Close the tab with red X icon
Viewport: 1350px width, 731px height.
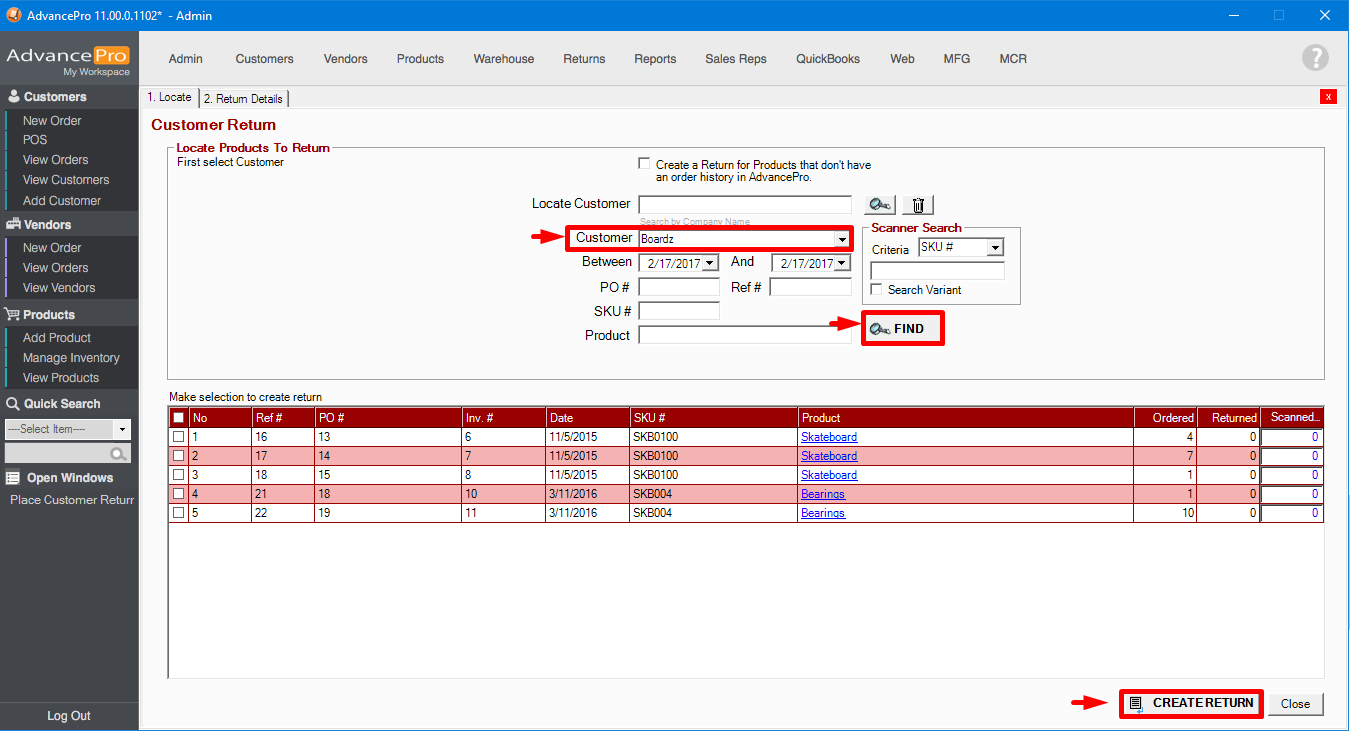point(1328,97)
